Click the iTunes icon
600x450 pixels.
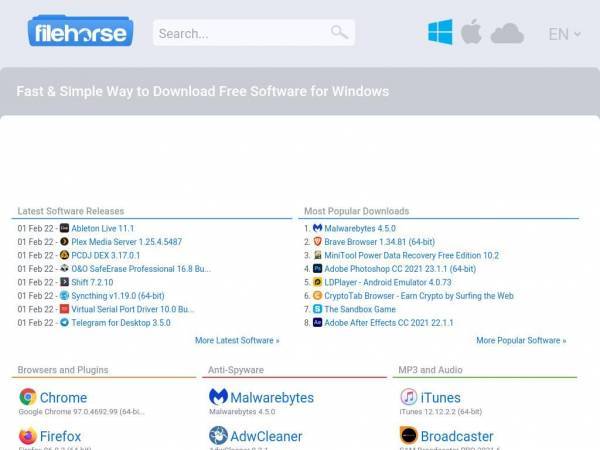409,397
